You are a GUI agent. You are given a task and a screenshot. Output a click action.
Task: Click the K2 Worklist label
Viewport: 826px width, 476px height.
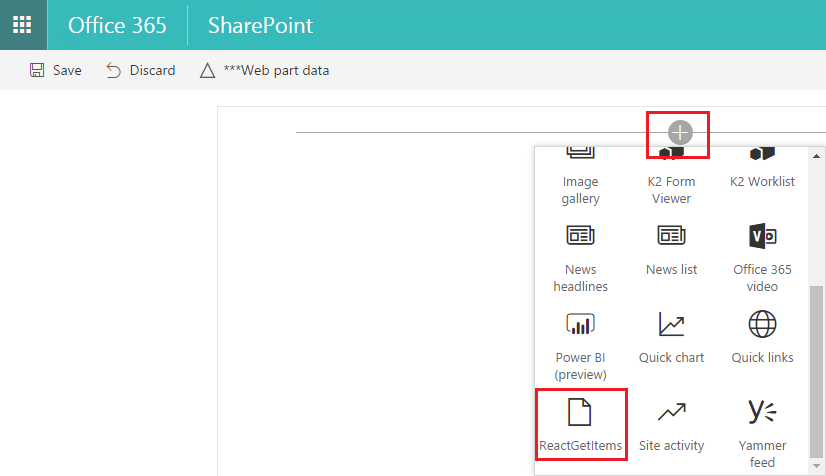coord(762,182)
